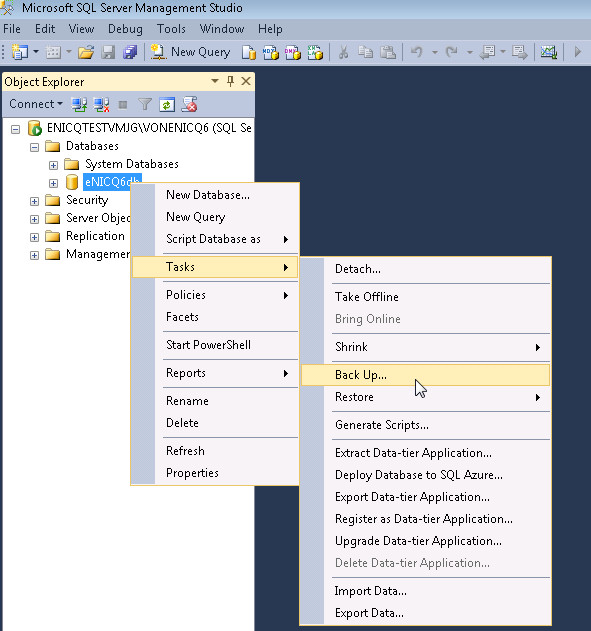This screenshot has height=631, width=591.
Task: Open the Policies submenu
Action: 215,295
